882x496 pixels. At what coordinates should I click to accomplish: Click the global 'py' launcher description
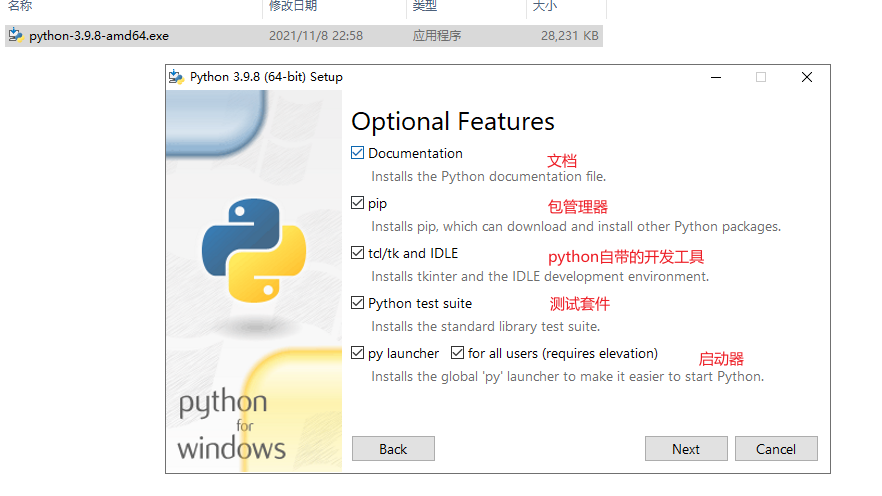(568, 377)
